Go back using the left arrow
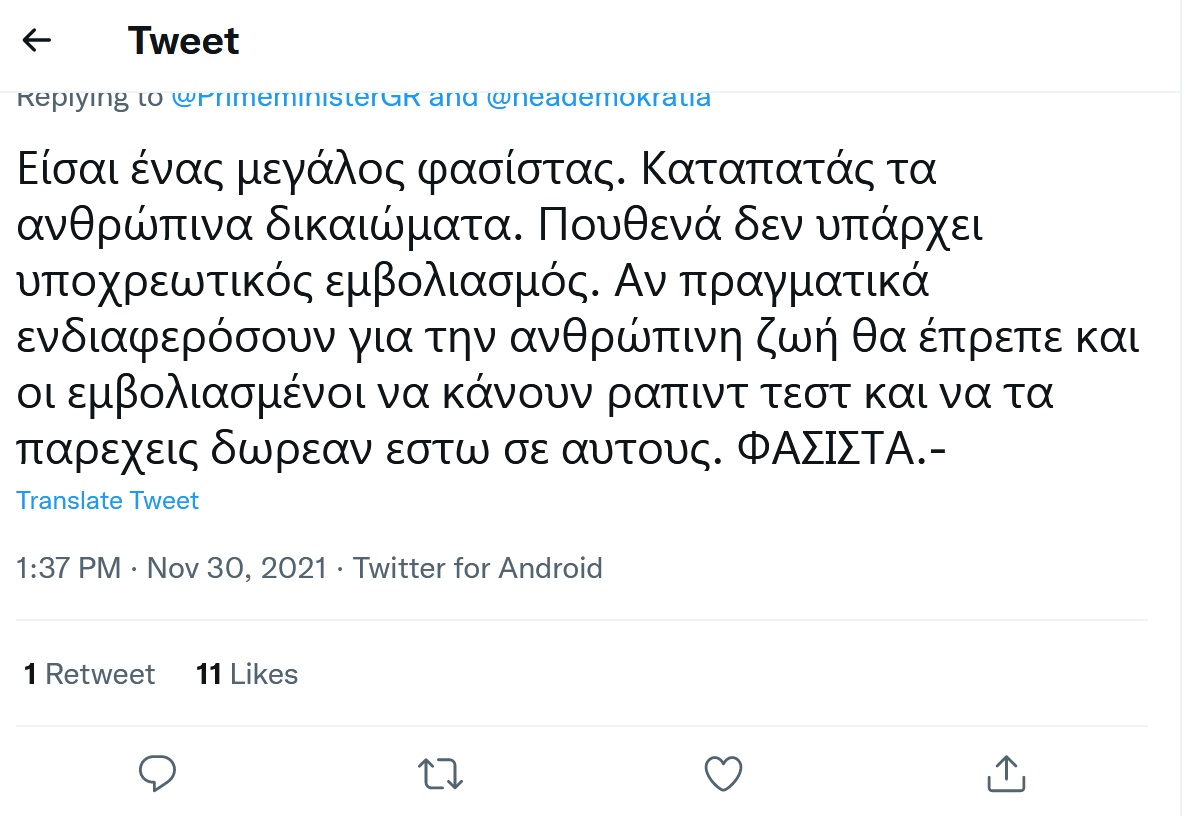The image size is (1192, 816). tap(37, 40)
